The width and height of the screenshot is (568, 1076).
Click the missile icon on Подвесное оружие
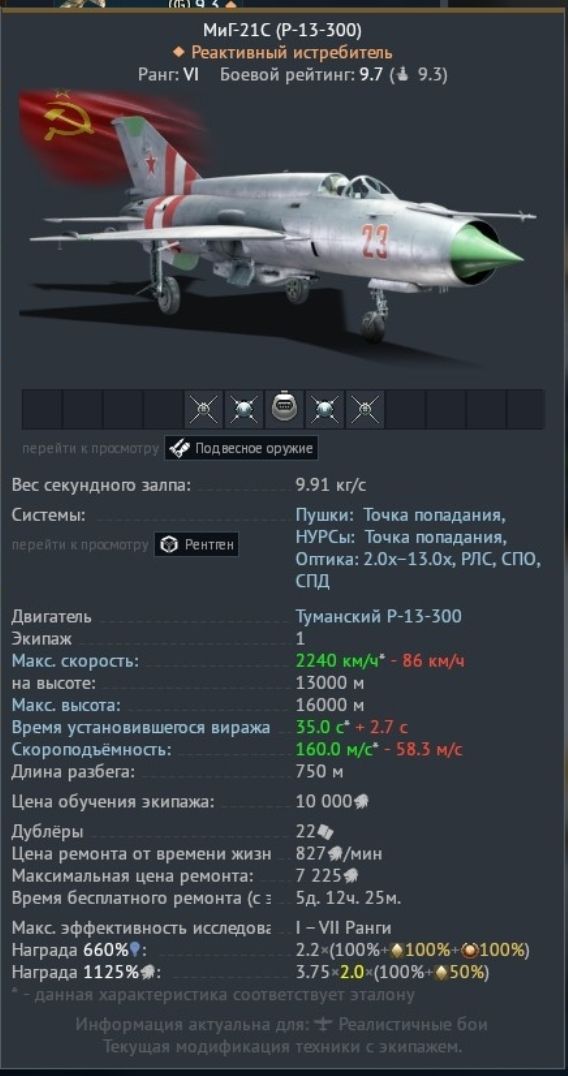pyautogui.click(x=182, y=449)
